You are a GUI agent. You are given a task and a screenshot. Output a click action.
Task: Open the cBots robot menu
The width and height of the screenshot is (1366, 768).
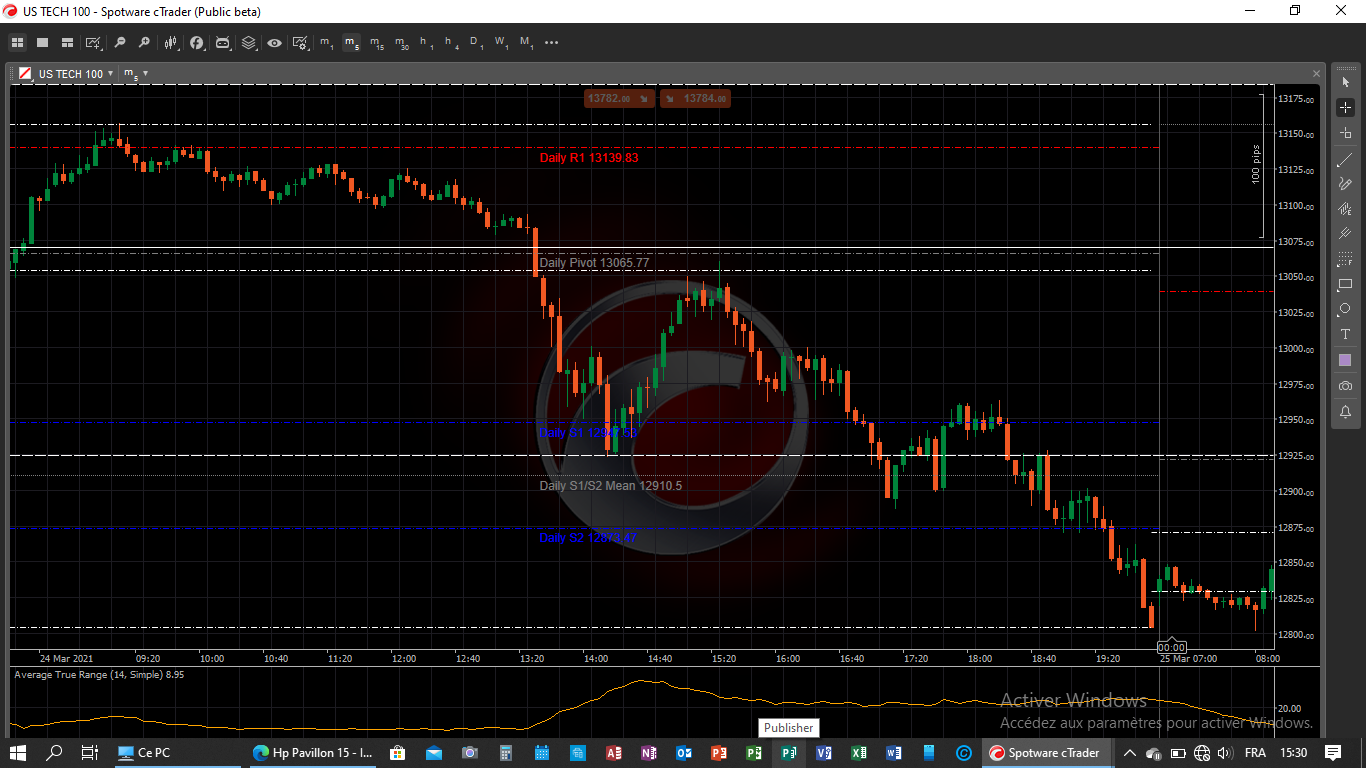[222, 43]
